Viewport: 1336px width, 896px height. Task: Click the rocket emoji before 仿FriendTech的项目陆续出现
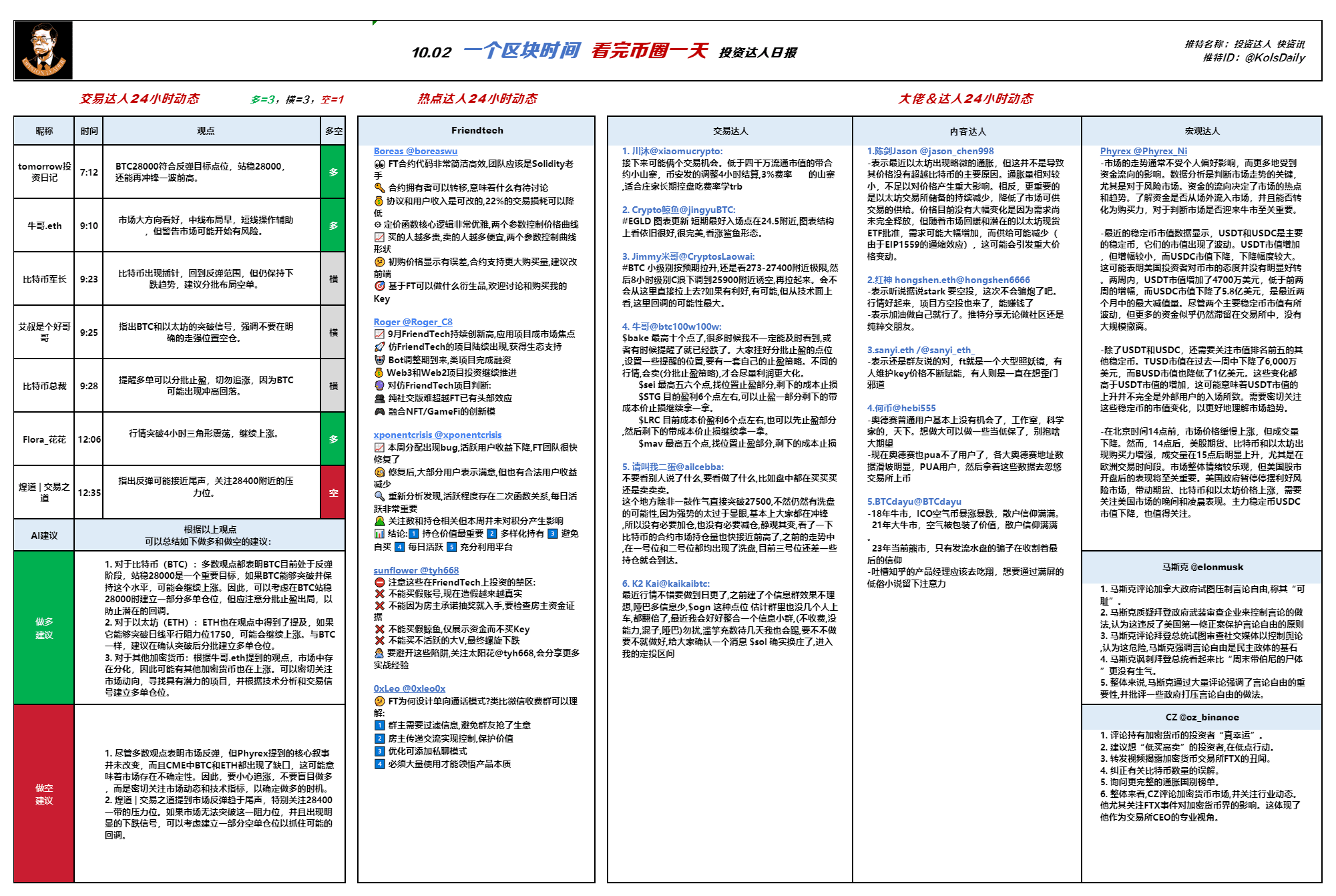click(x=379, y=347)
